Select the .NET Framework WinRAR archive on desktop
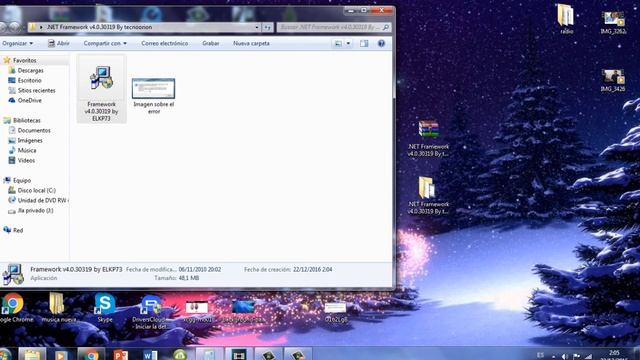 pyautogui.click(x=428, y=138)
